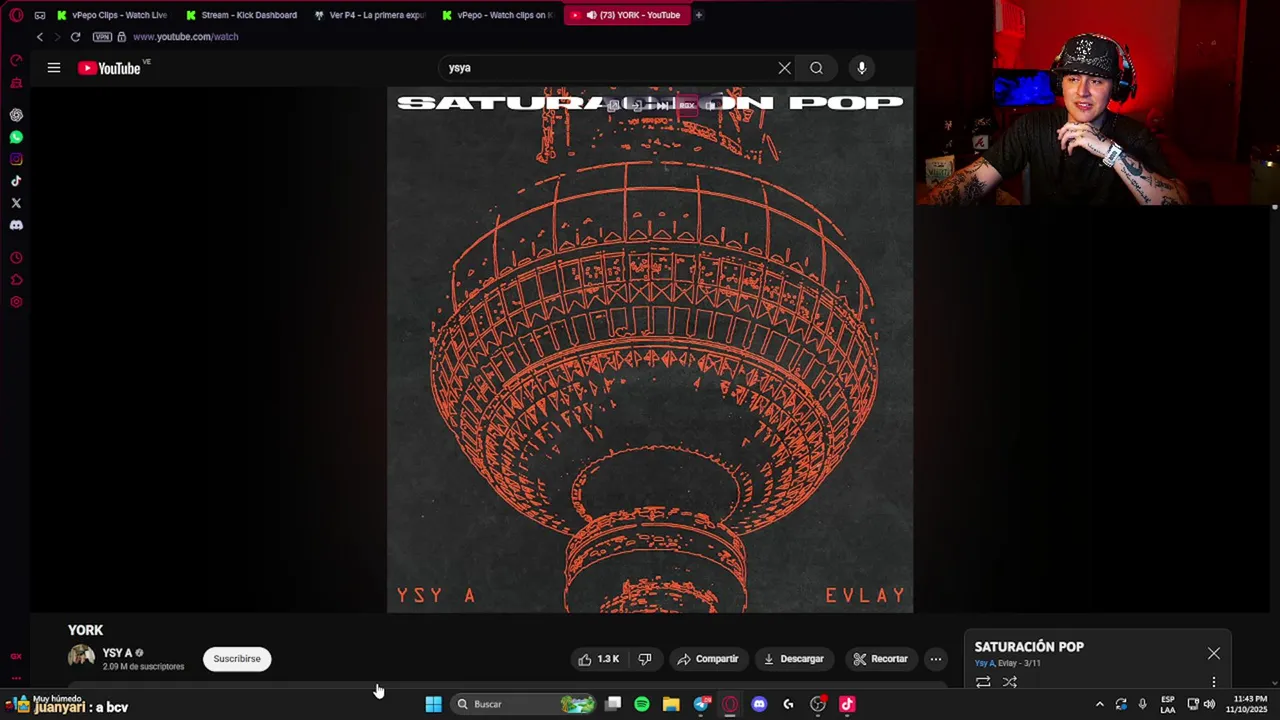Click the Windows taskbar Buscar search box
This screenshot has width=1280, height=720.
tap(523, 704)
